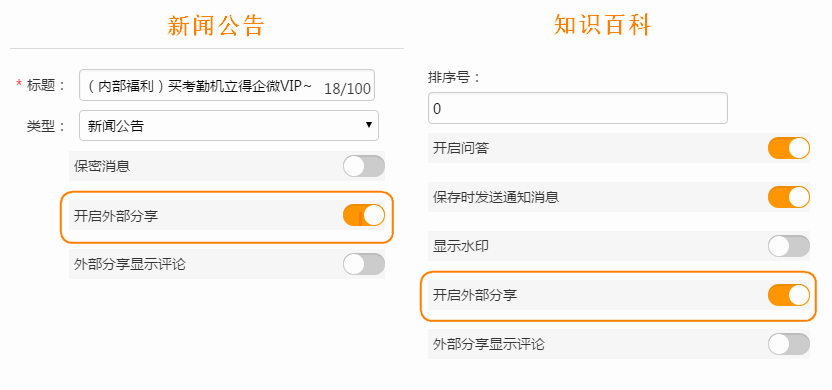The height and width of the screenshot is (390, 832).
Task: Enable the 显示水印 switch
Action: pyautogui.click(x=788, y=246)
